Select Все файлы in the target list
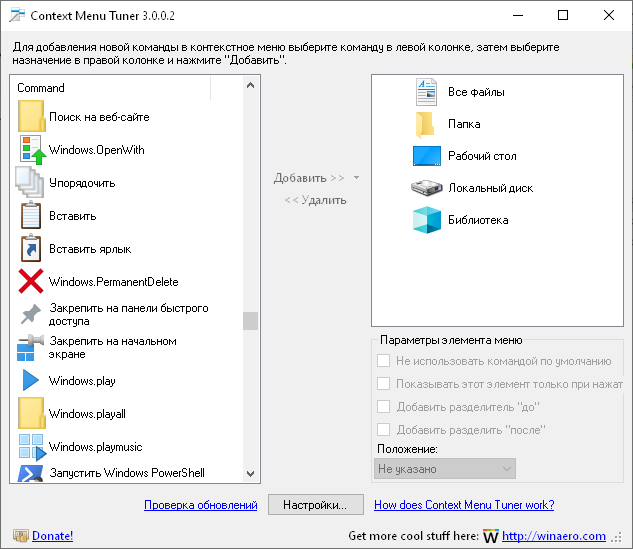The image size is (633, 549). coord(476,92)
